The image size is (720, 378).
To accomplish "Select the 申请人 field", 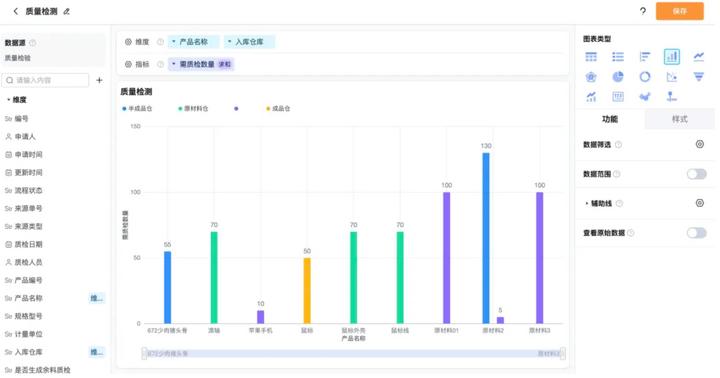I will tap(25, 136).
